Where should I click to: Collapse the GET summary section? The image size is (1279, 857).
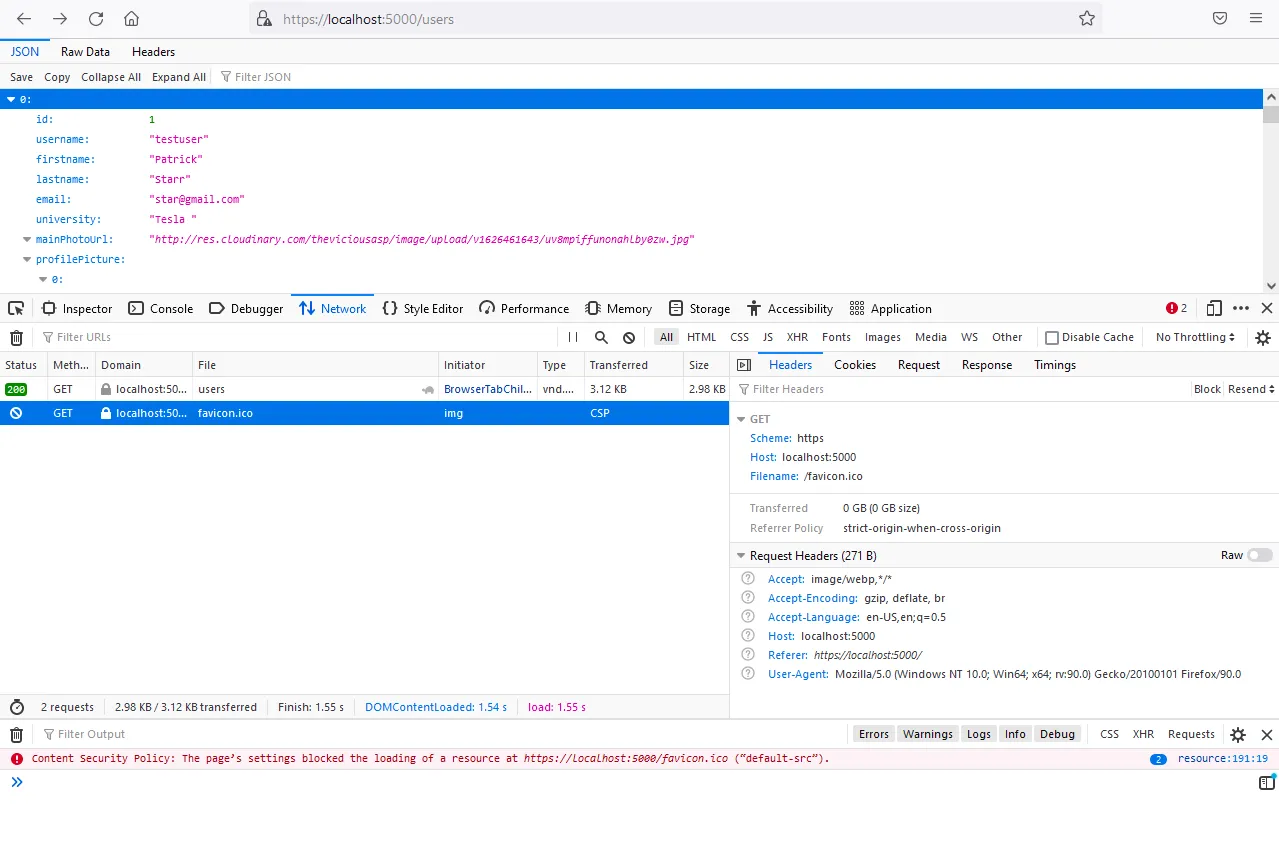tap(741, 419)
